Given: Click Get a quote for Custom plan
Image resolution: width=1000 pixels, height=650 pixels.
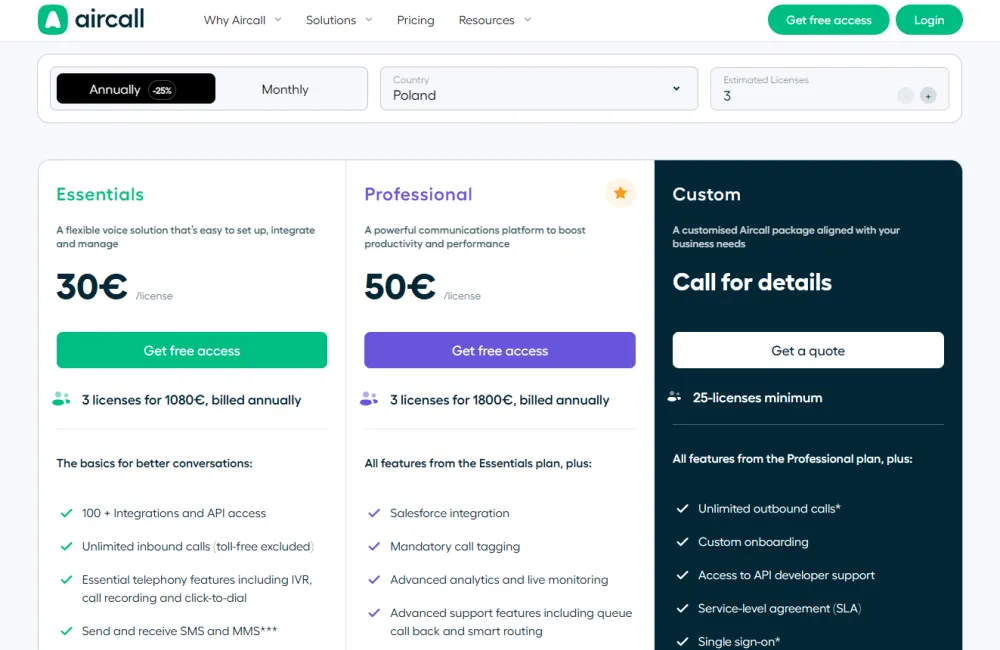Looking at the screenshot, I should pyautogui.click(x=808, y=350).
